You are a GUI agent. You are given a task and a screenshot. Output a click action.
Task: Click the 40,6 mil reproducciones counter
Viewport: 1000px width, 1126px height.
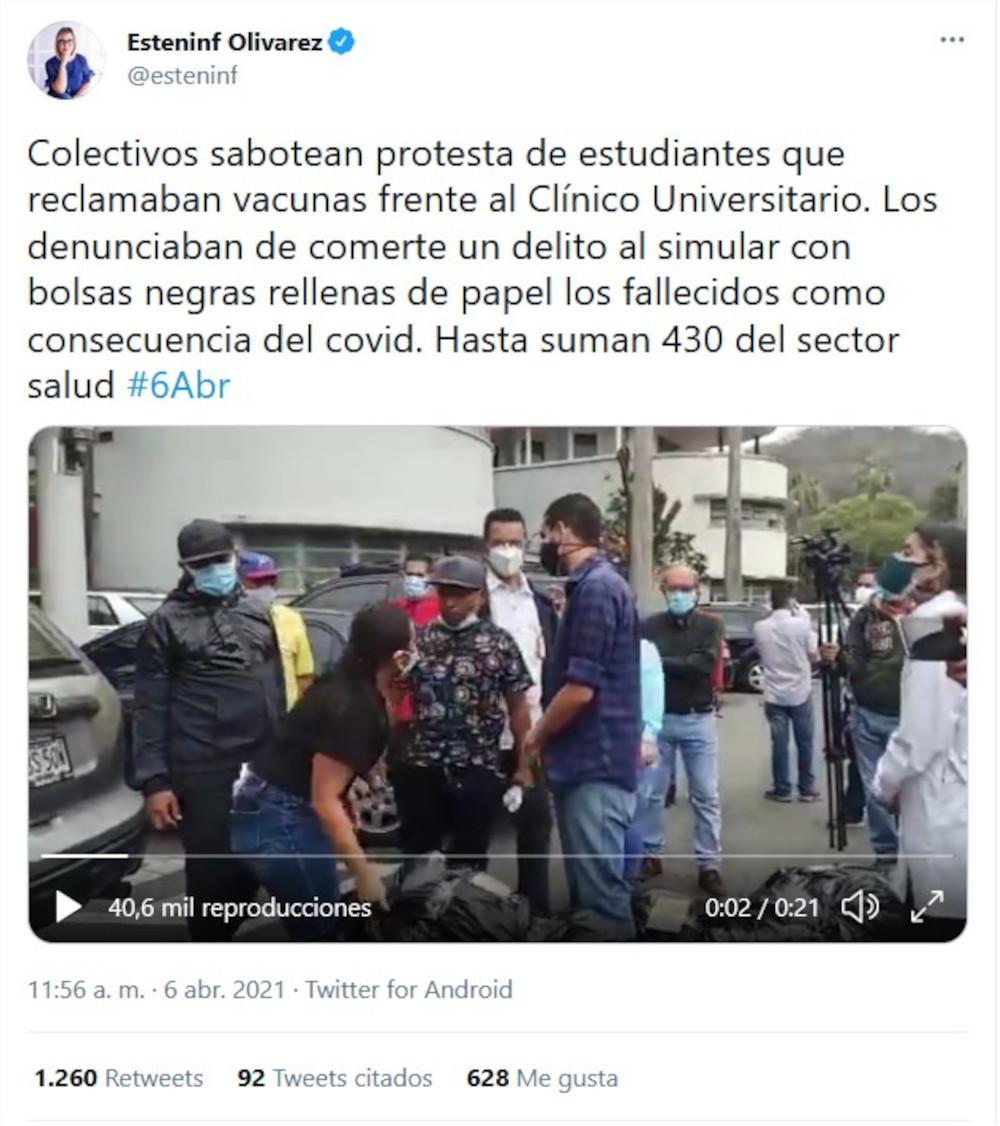240,908
